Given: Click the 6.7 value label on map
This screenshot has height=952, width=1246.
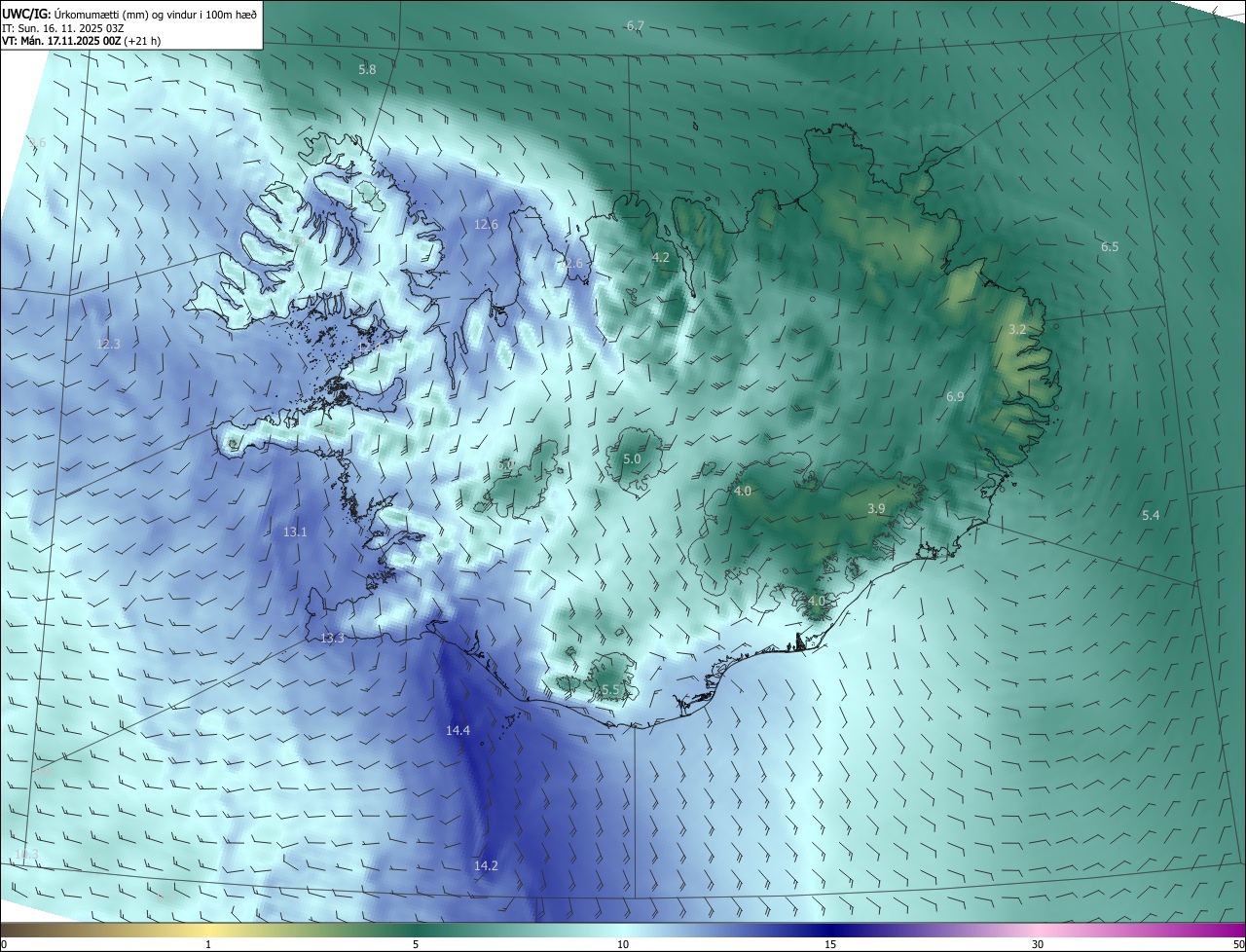Looking at the screenshot, I should point(635,25).
